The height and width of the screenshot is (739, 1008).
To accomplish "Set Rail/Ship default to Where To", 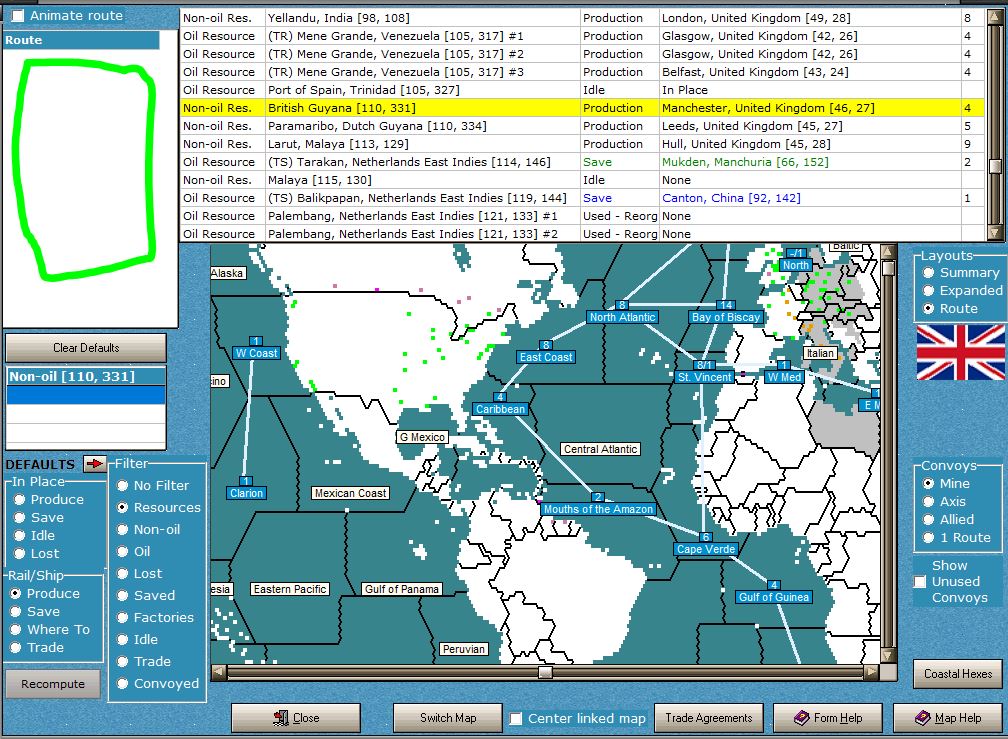I will 16,630.
